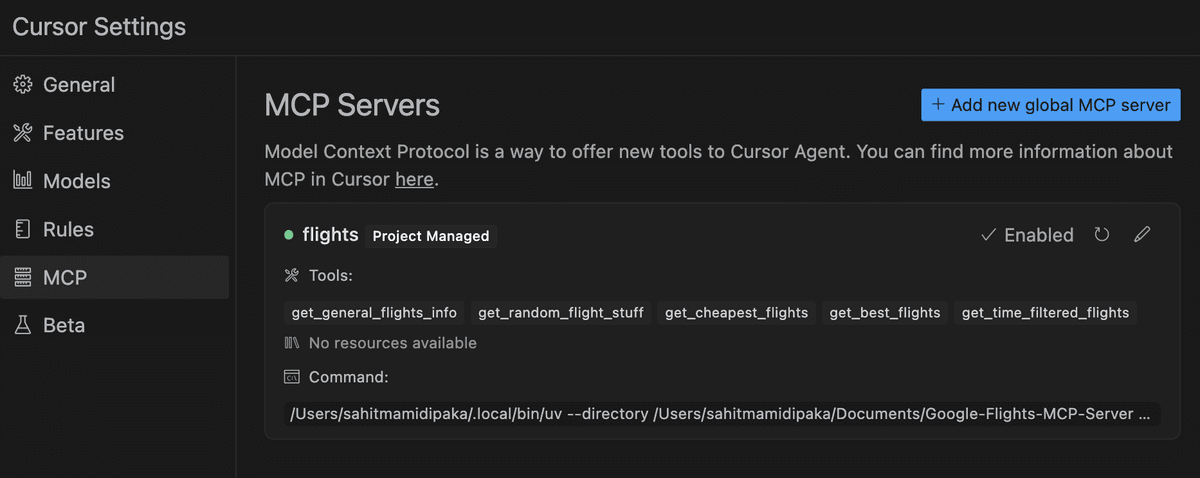Toggle the Enabled status of flights server

(x=1027, y=235)
